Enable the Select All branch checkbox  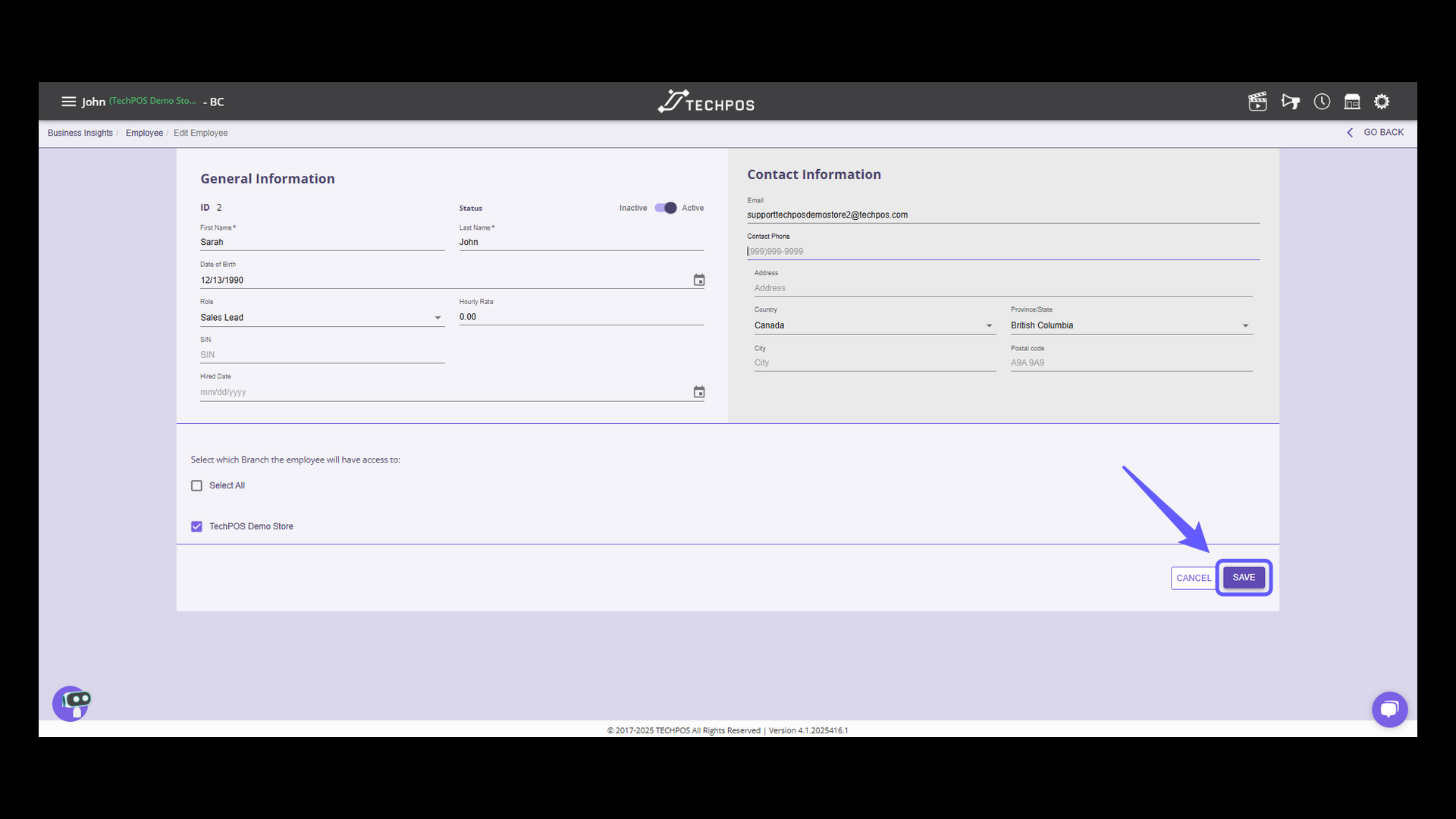(x=196, y=485)
